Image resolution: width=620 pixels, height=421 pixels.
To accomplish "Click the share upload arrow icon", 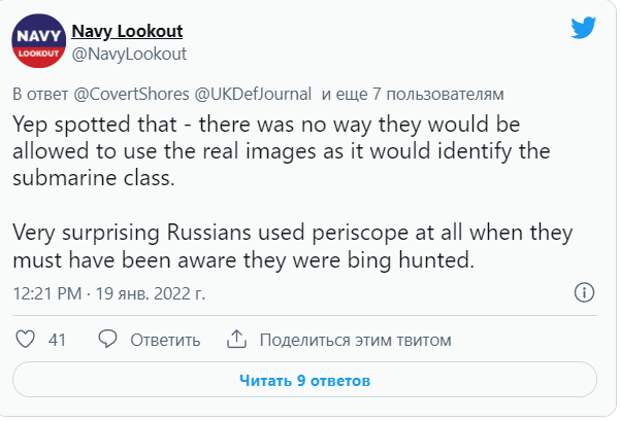I will pos(236,339).
